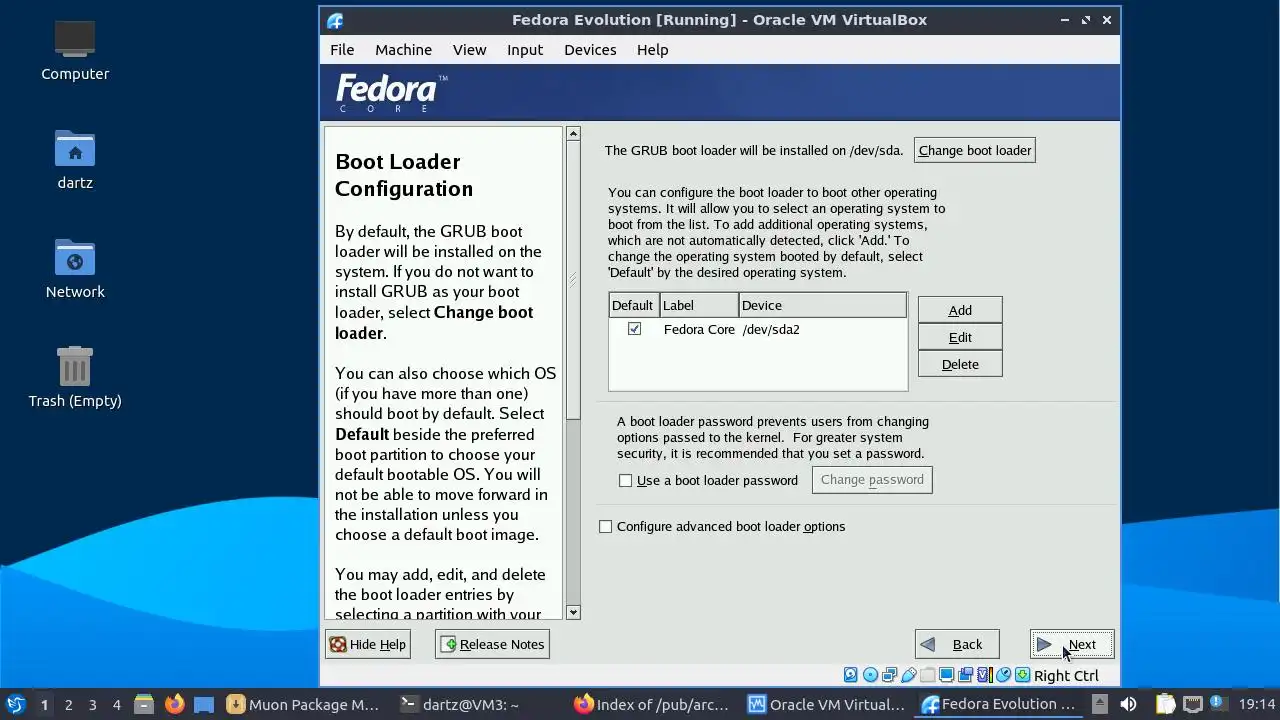
Task: Switch to workspace 4
Action: click(x=116, y=704)
